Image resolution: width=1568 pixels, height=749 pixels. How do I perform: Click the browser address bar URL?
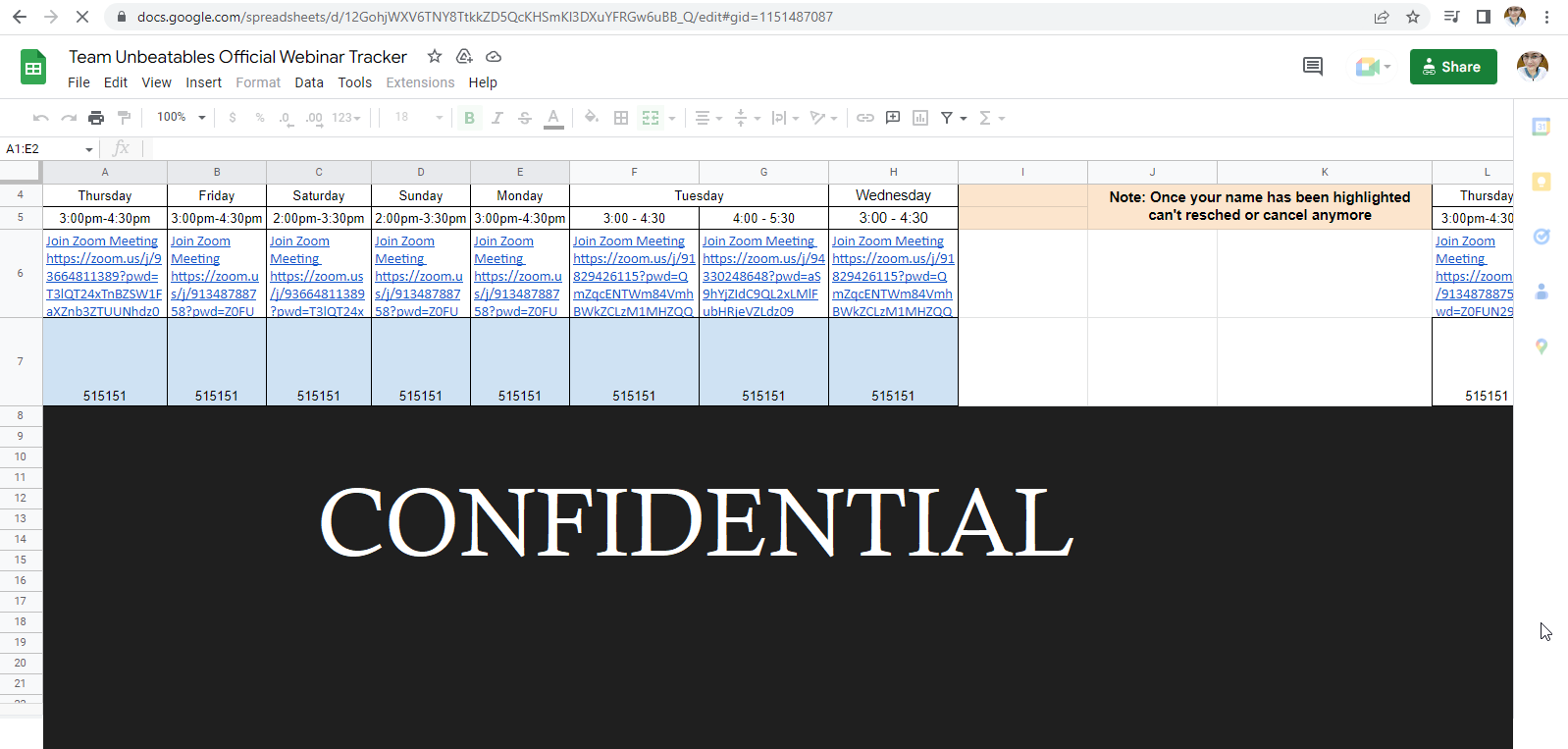point(485,17)
